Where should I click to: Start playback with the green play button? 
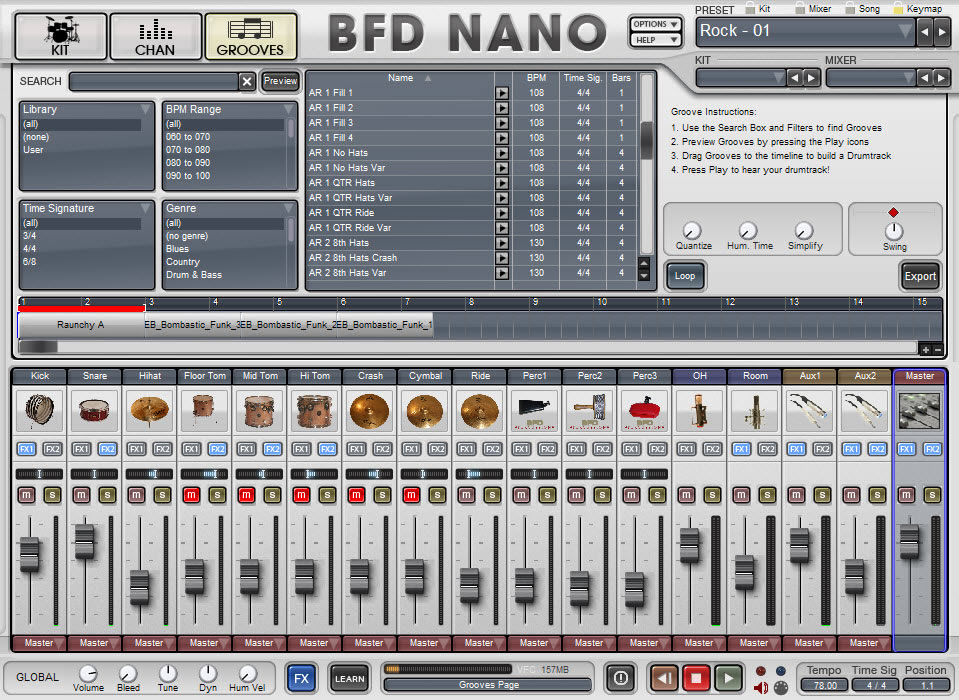click(728, 677)
